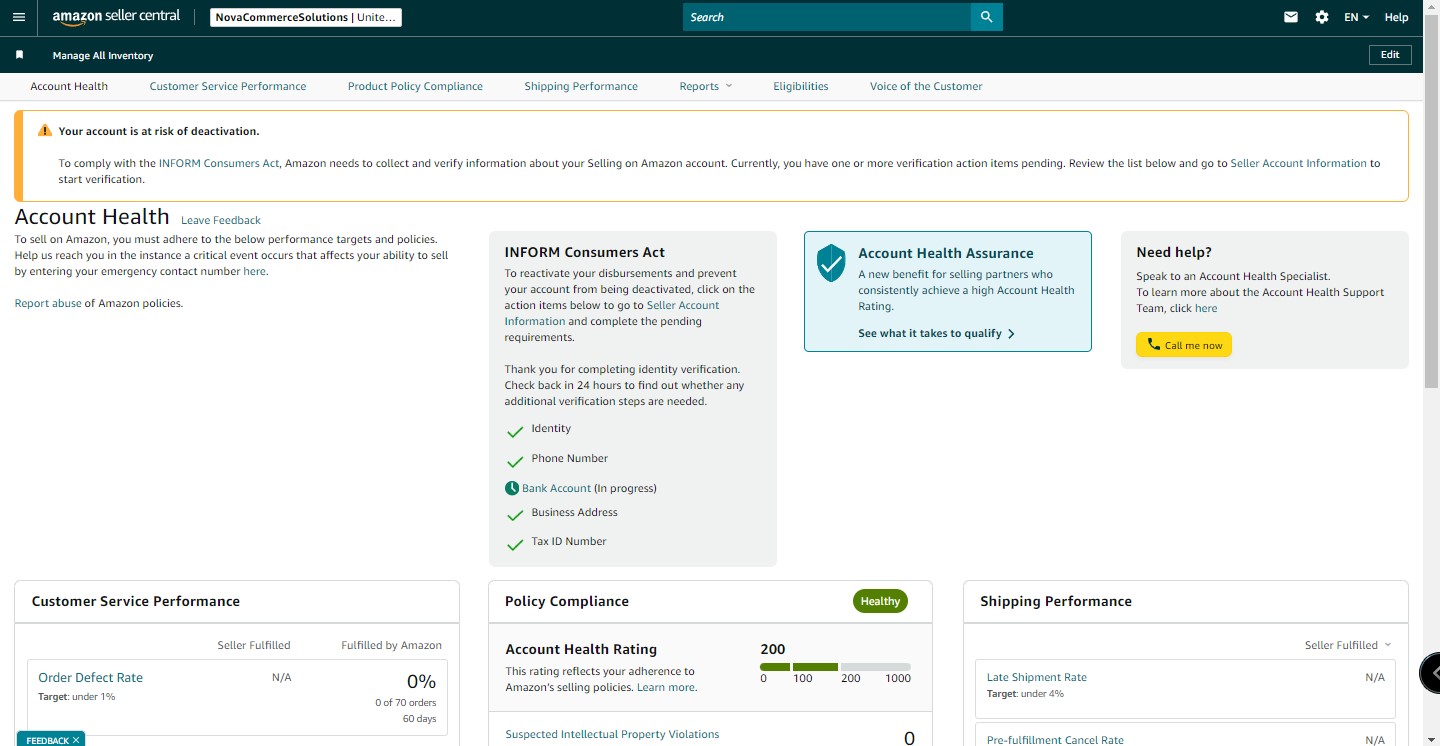
Task: Open the Bank Account verification link
Action: [x=556, y=488]
